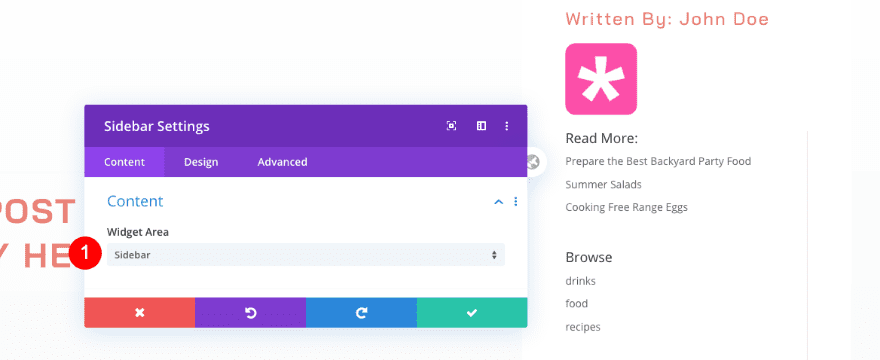Click the expand-to-fullscreen icon in Sidebar Settings header

(451, 126)
